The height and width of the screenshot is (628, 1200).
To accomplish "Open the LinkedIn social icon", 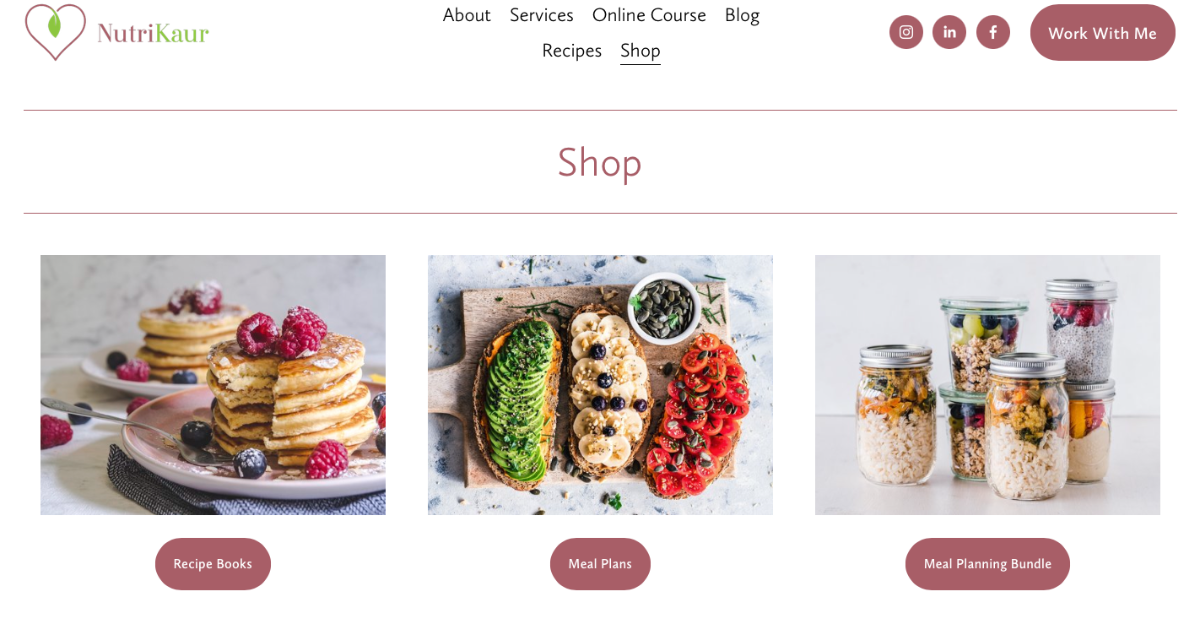I will click(x=949, y=32).
